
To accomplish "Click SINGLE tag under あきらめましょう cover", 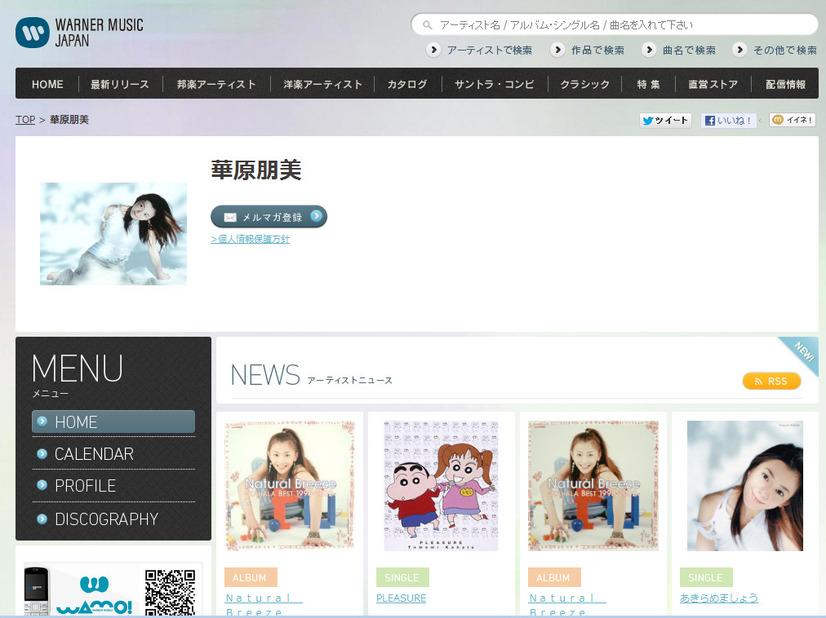I will [x=706, y=577].
